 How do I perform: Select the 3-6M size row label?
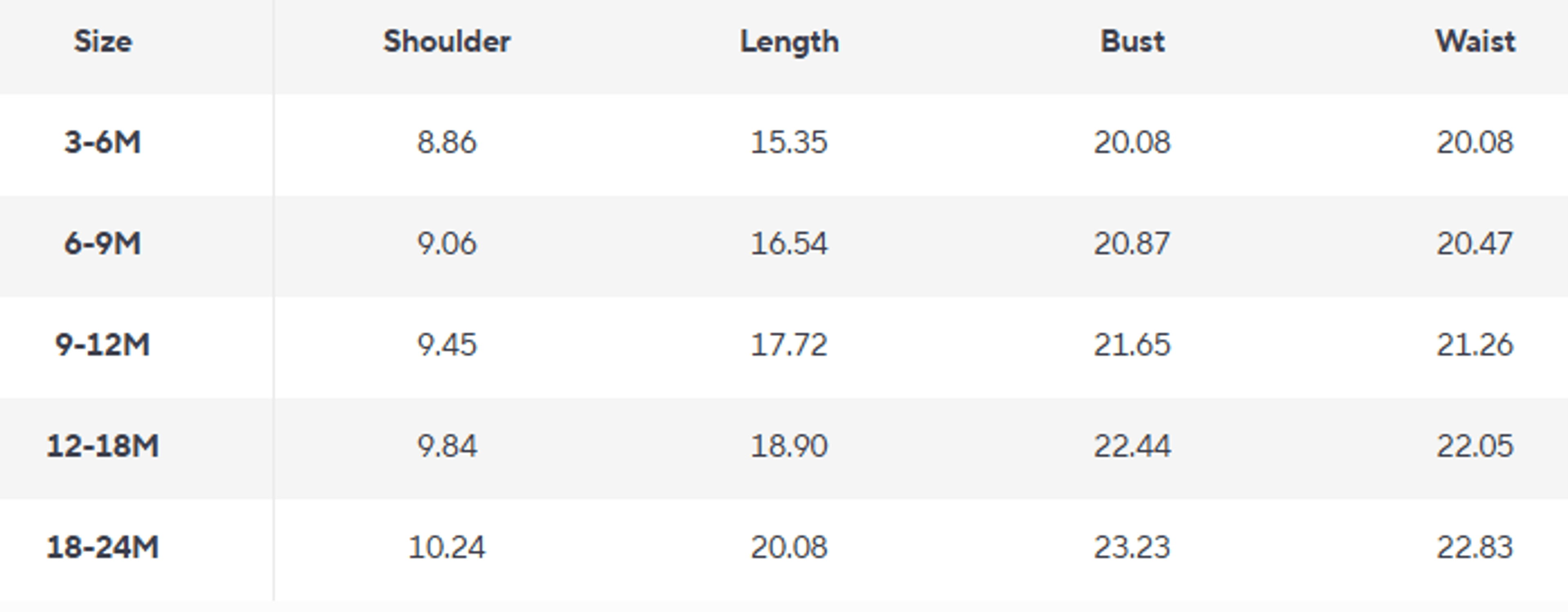103,143
